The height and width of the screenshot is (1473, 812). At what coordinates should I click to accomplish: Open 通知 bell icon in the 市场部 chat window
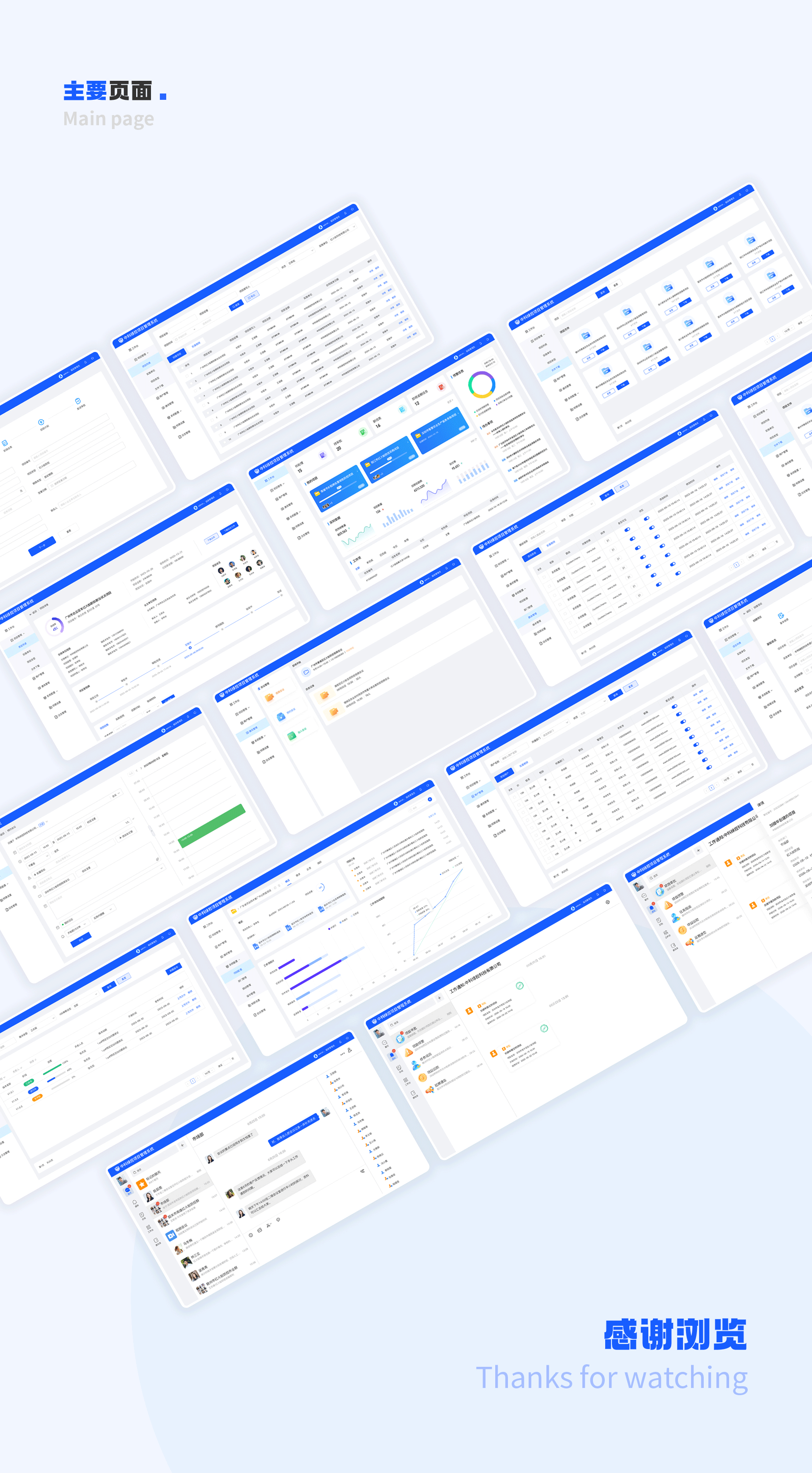coord(135,1203)
